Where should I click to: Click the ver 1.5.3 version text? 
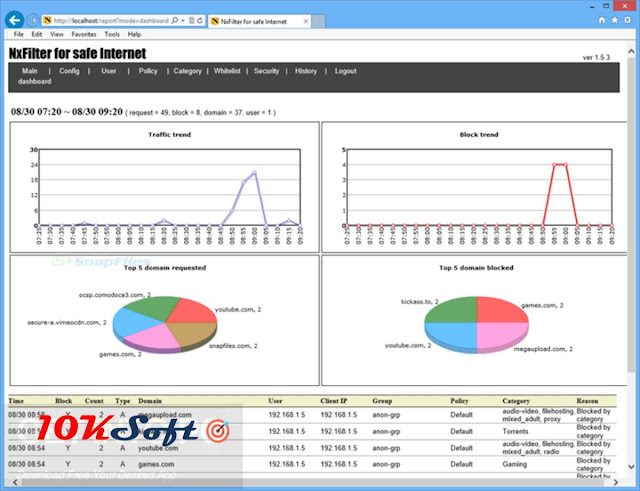tap(596, 58)
